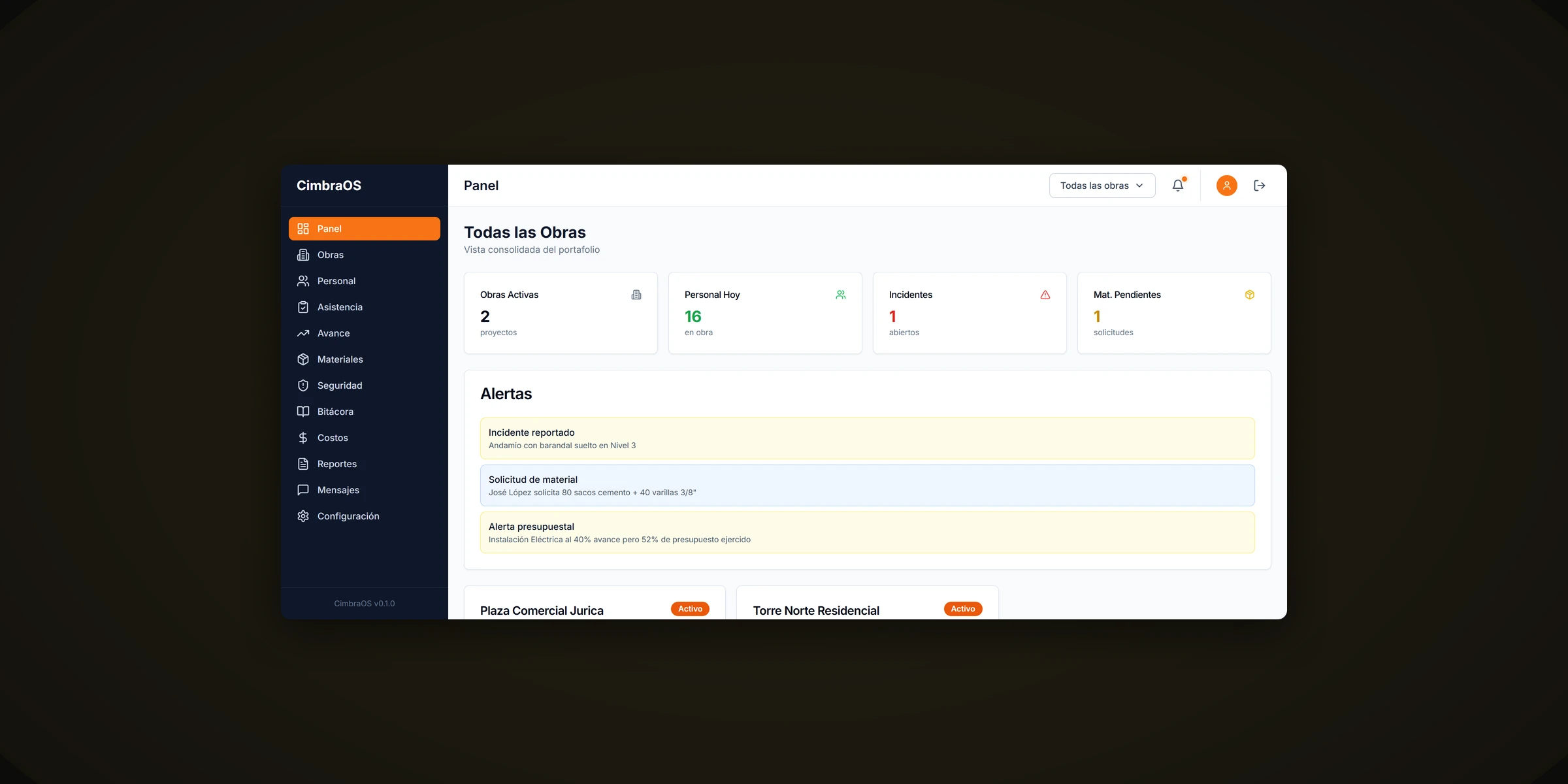Open the notifications bell
Viewport: 1568px width, 784px height.
click(x=1178, y=186)
